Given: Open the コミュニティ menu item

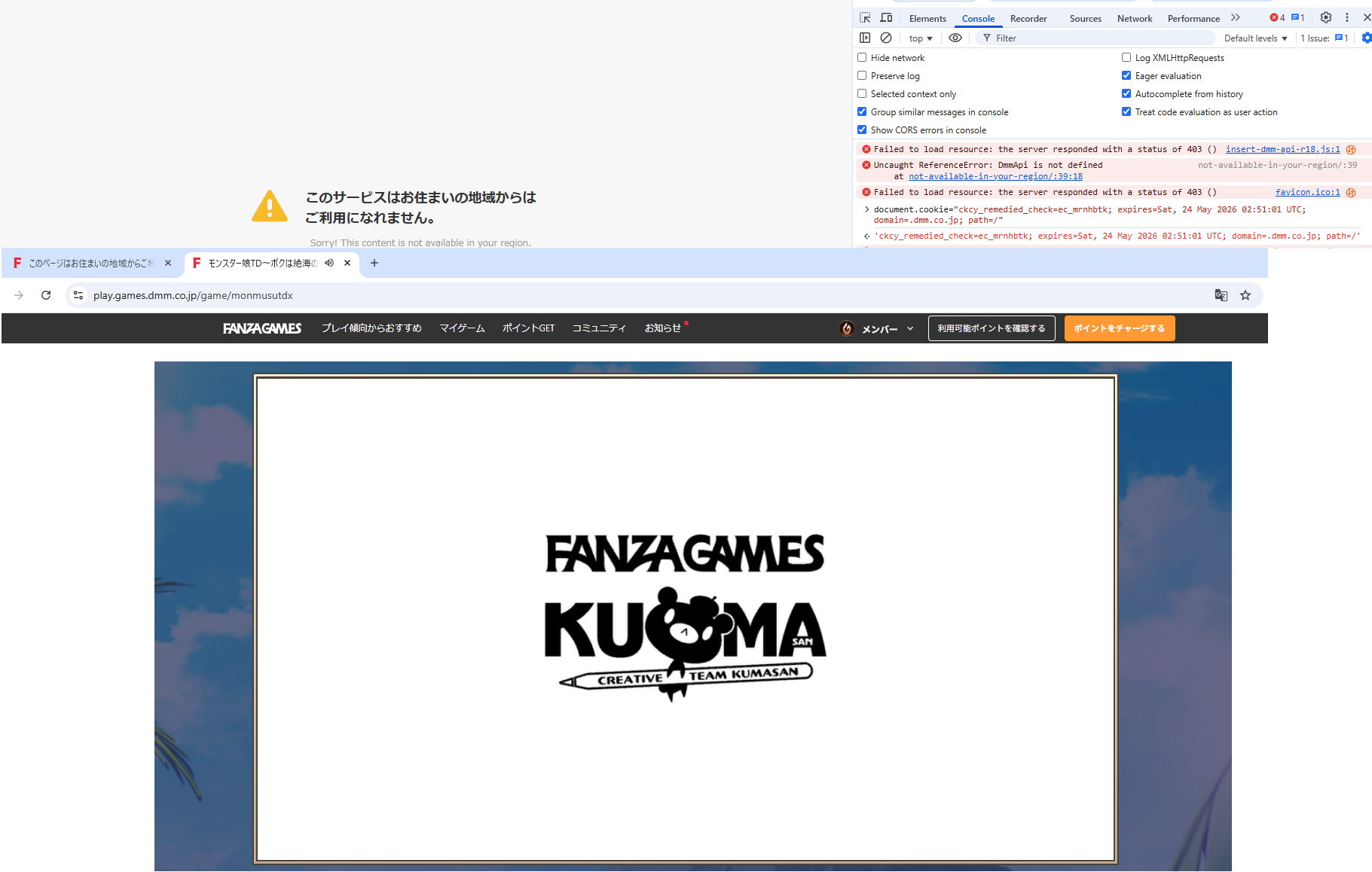Looking at the screenshot, I should pyautogui.click(x=599, y=328).
